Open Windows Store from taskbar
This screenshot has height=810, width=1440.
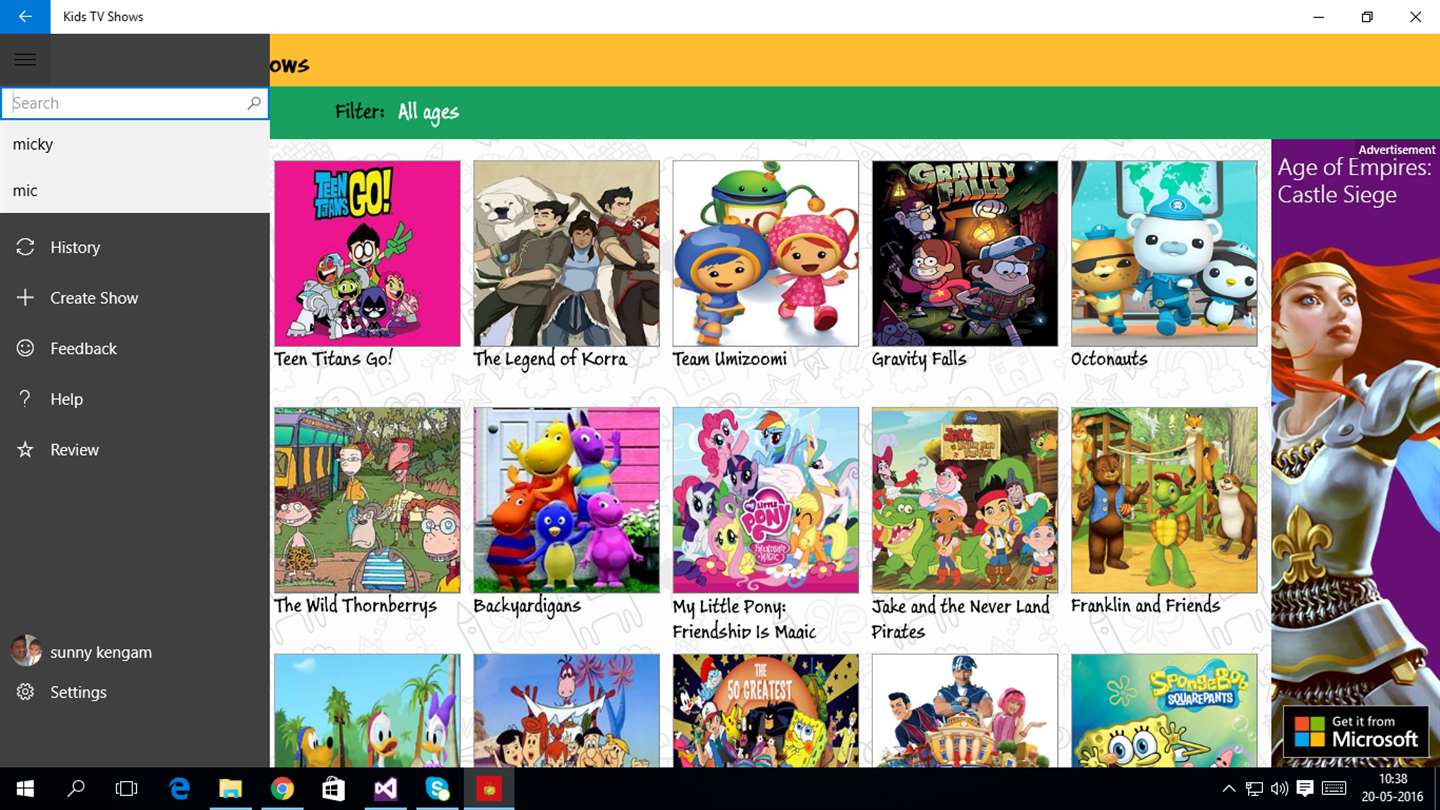[333, 789]
